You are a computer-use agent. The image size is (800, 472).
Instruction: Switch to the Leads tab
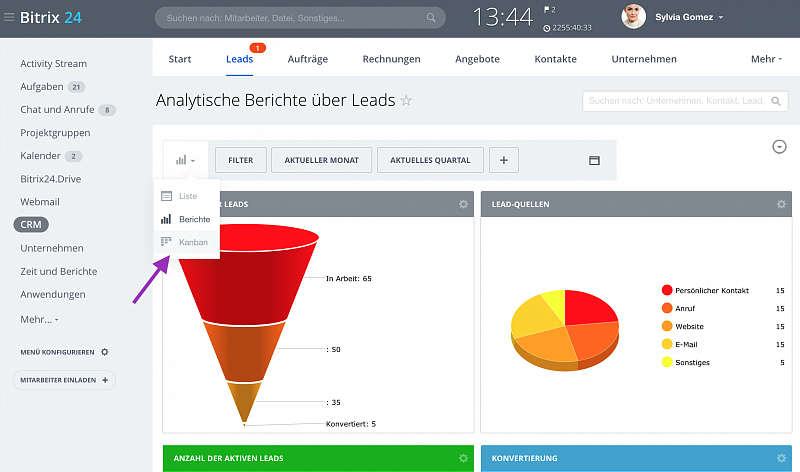click(239, 59)
